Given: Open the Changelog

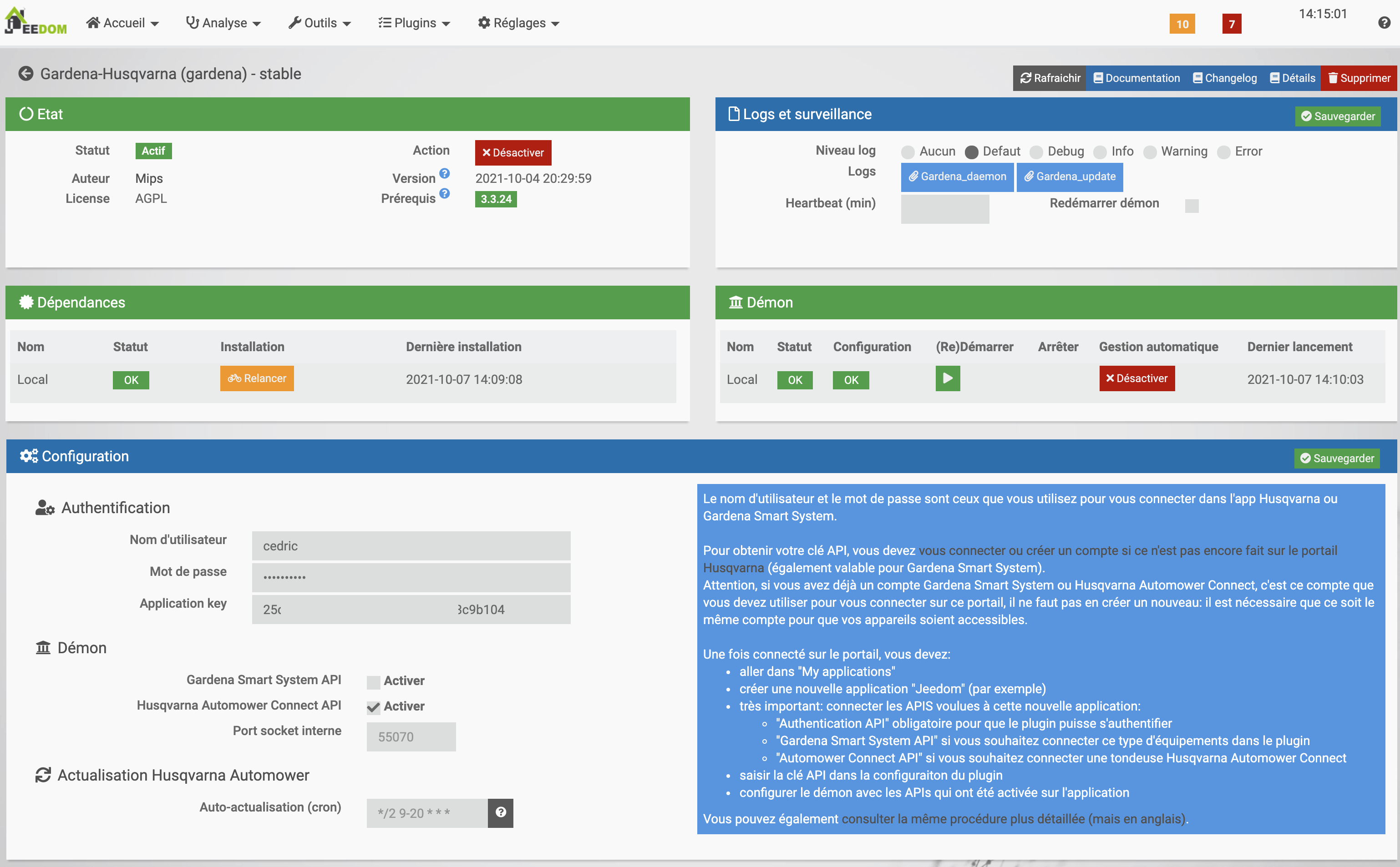Looking at the screenshot, I should (1224, 78).
